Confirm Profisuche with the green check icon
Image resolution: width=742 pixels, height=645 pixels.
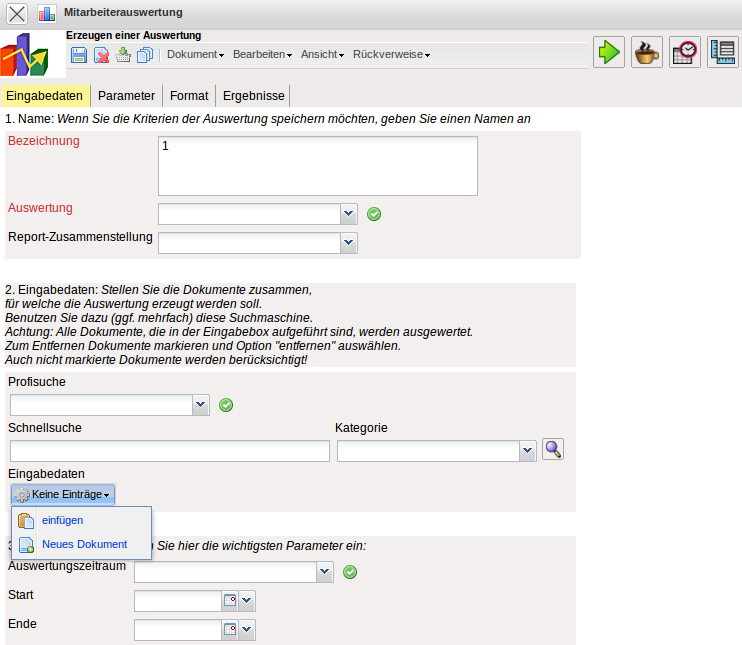[226, 405]
